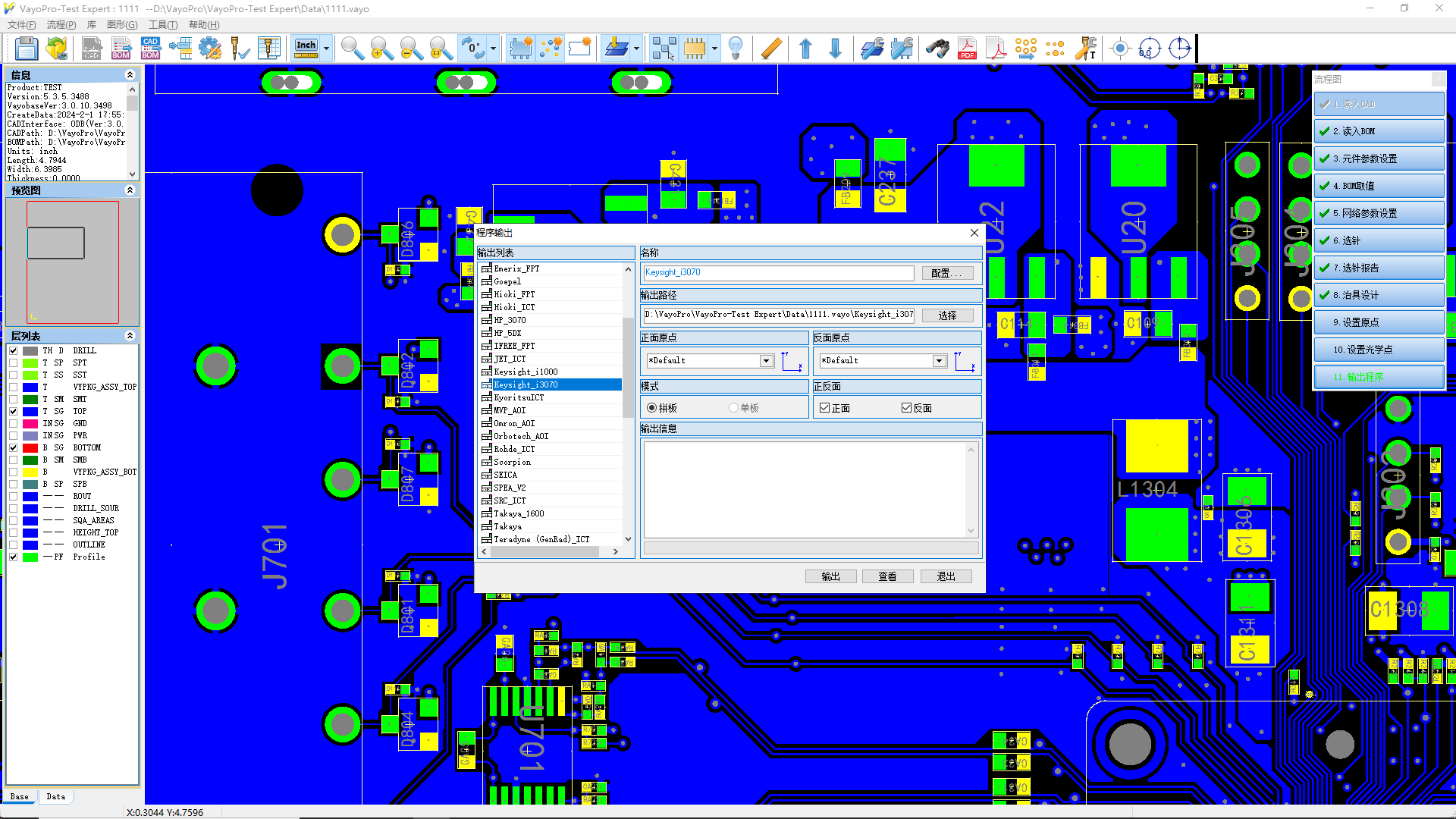Click the yellow VYPKG_ASSY_BOT color swatch
1456x819 pixels.
pos(30,472)
